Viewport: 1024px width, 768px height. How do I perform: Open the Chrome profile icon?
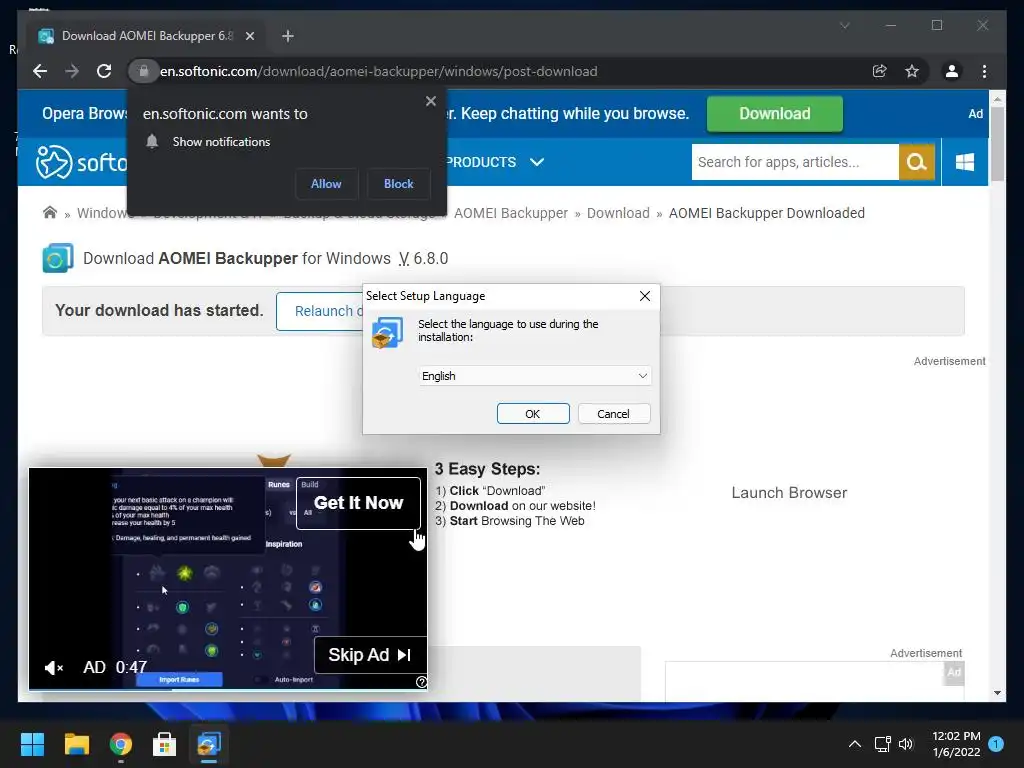(x=952, y=71)
